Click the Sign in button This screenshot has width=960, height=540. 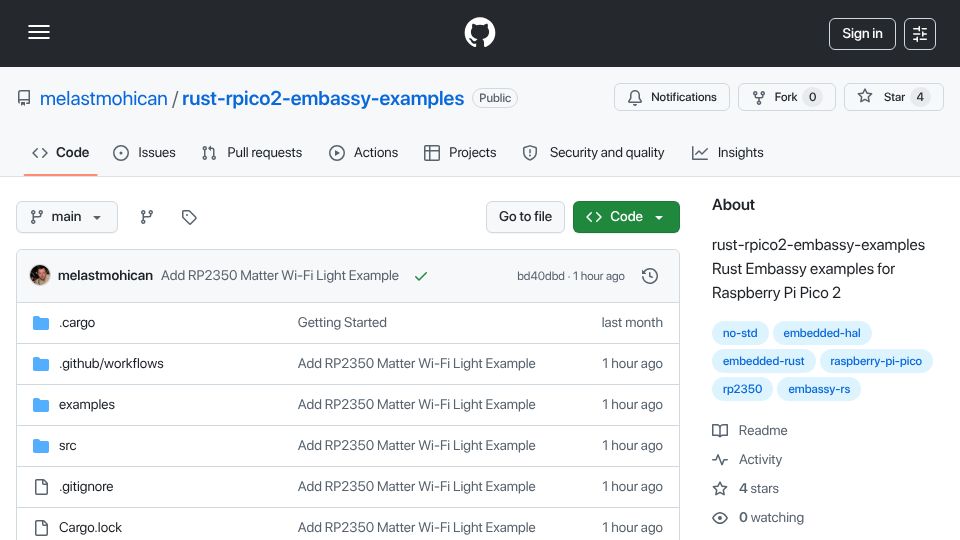(862, 34)
